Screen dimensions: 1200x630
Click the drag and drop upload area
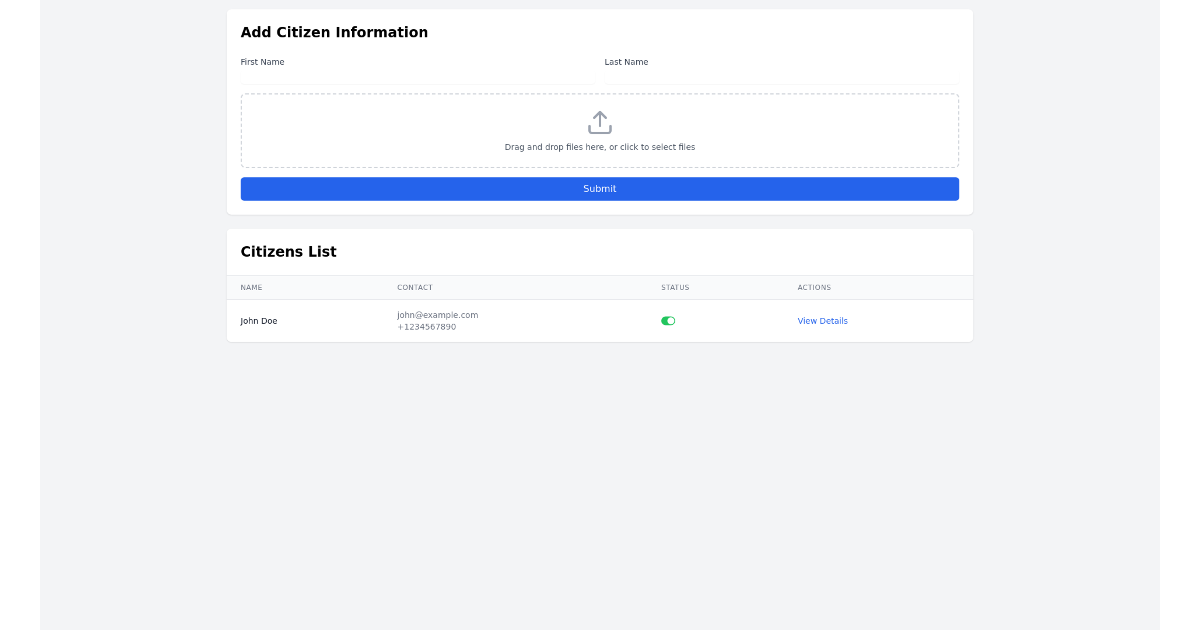pos(599,130)
